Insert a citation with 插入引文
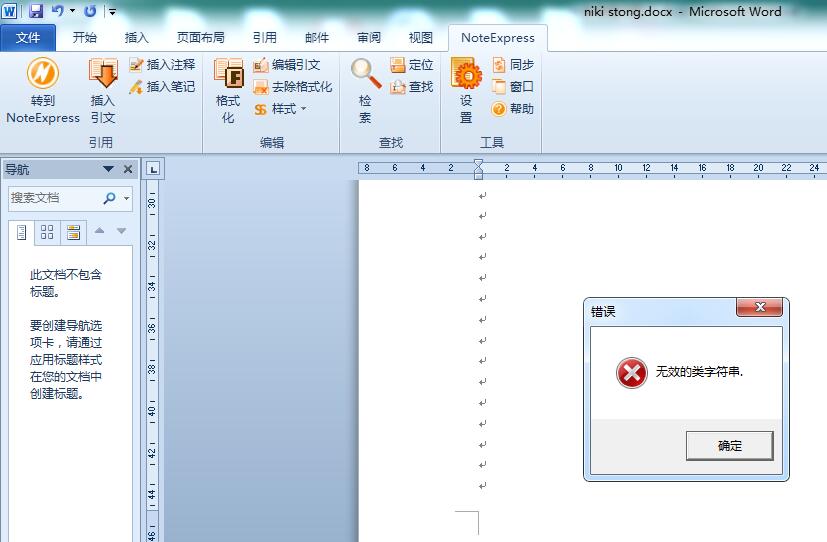The image size is (827, 542). click(103, 91)
